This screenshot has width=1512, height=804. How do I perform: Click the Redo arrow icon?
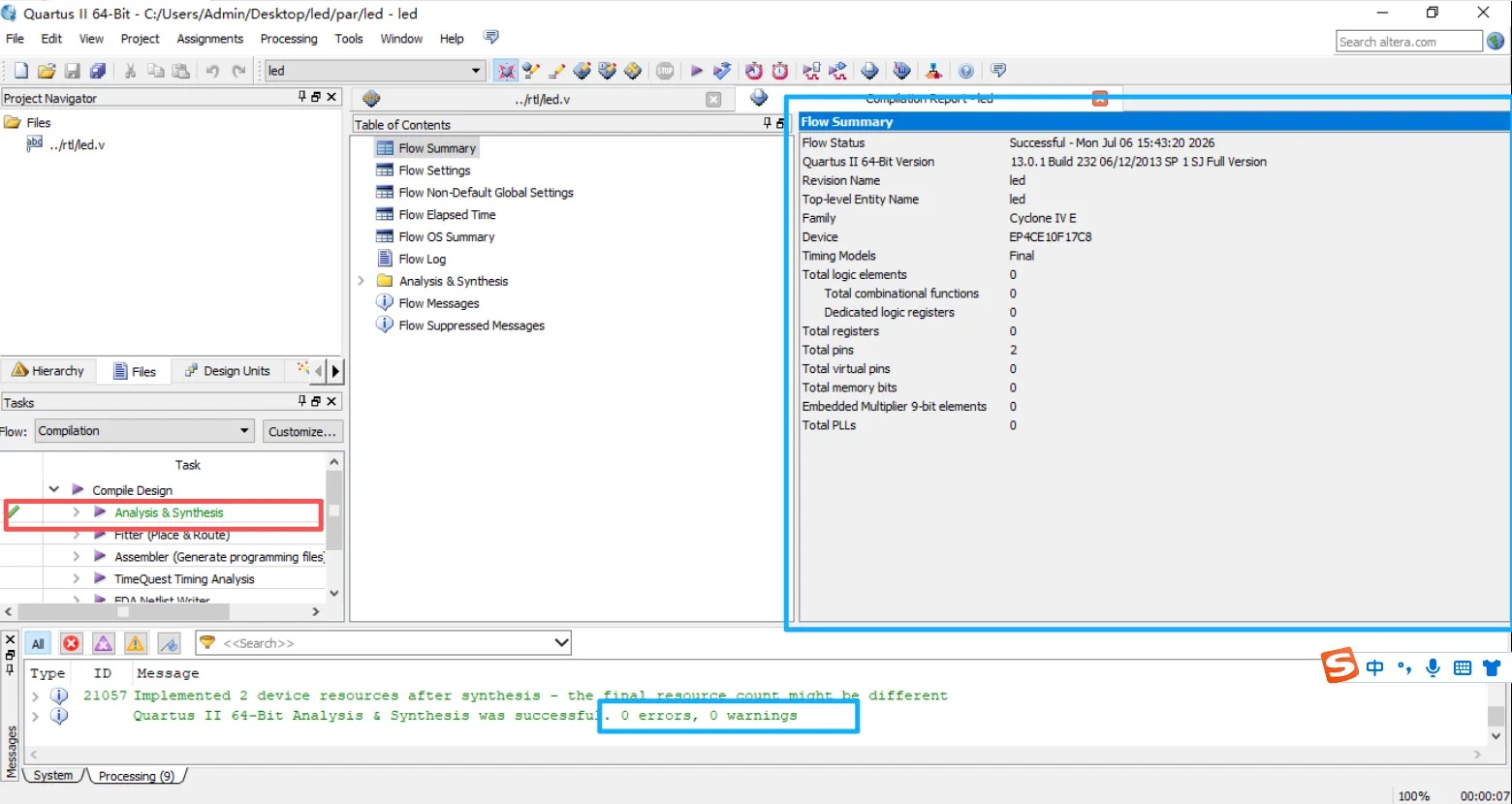pos(238,71)
